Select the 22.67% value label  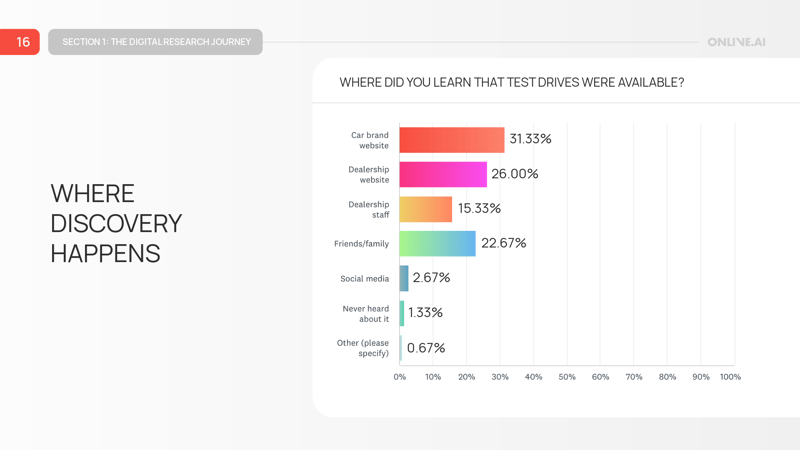pyautogui.click(x=503, y=243)
